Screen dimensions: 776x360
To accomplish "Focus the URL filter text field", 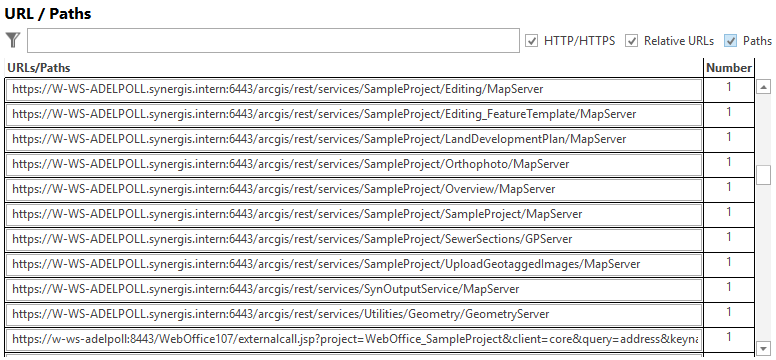I will tap(273, 40).
